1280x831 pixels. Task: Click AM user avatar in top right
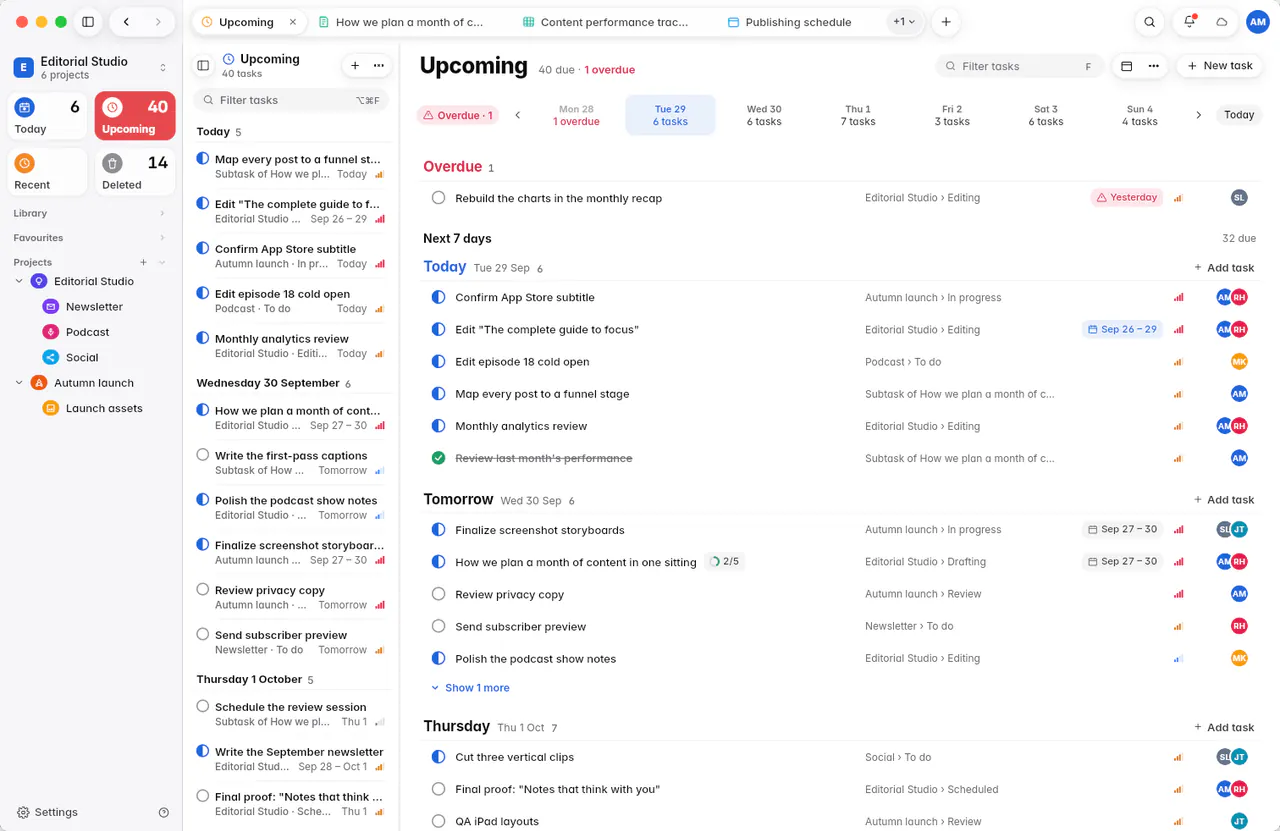(x=1257, y=22)
